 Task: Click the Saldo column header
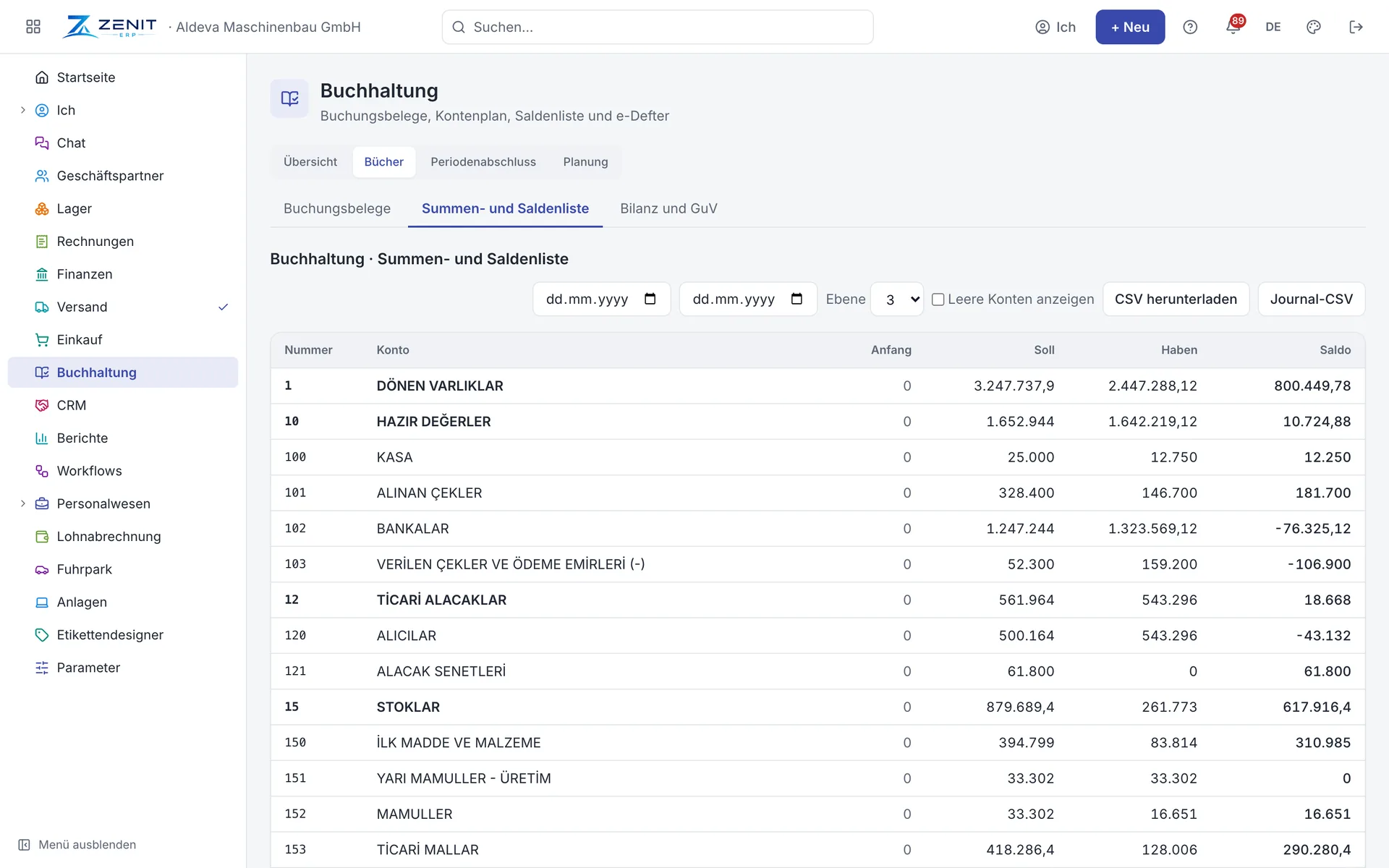(x=1335, y=350)
